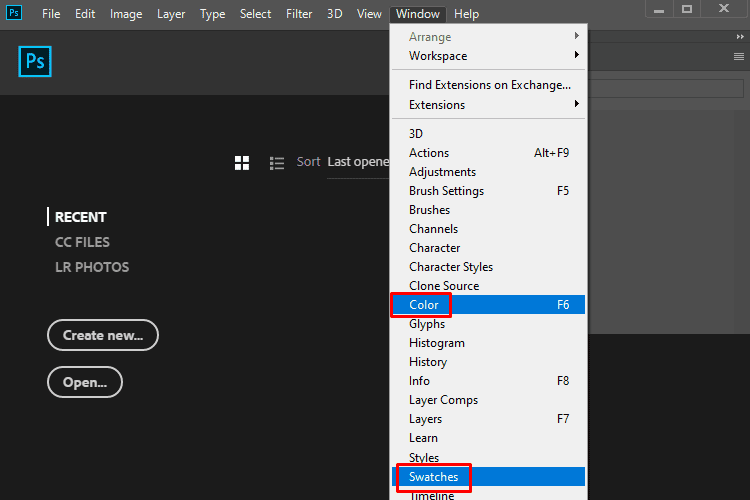Click the Create new... button
Viewport: 750px width, 500px height.
pos(103,335)
